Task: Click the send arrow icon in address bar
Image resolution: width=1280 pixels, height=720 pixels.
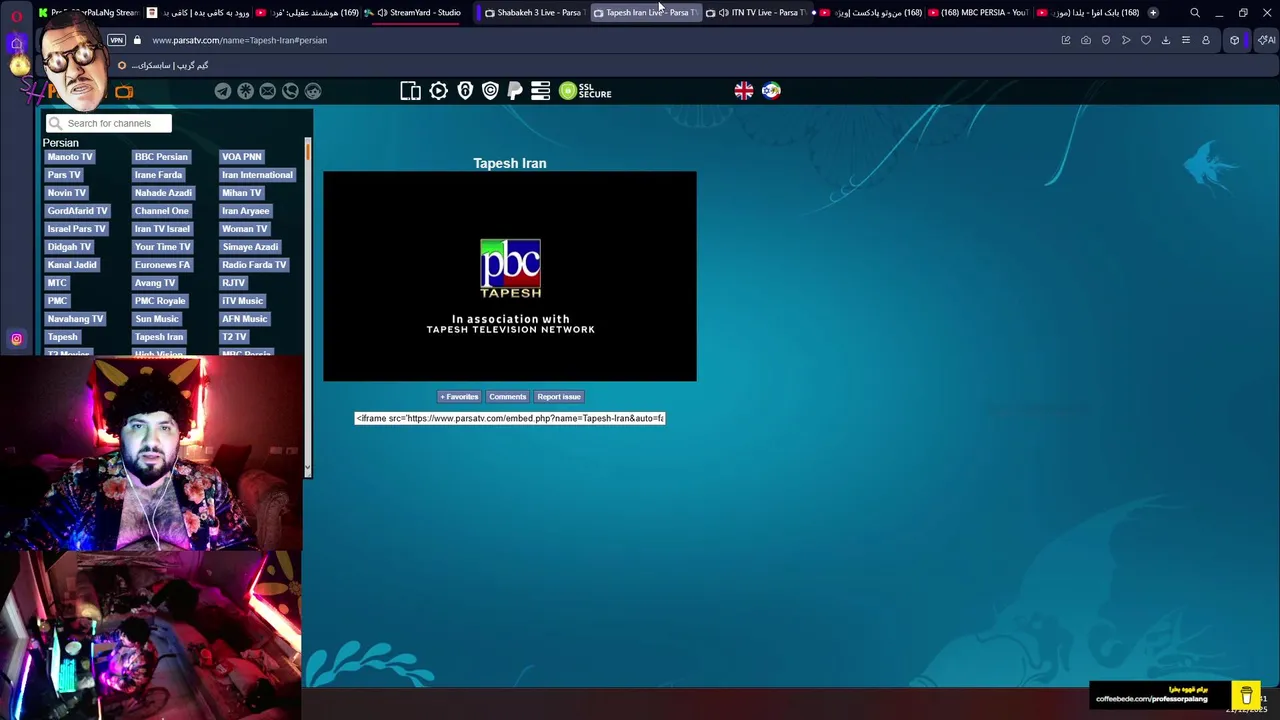Action: click(x=1126, y=40)
